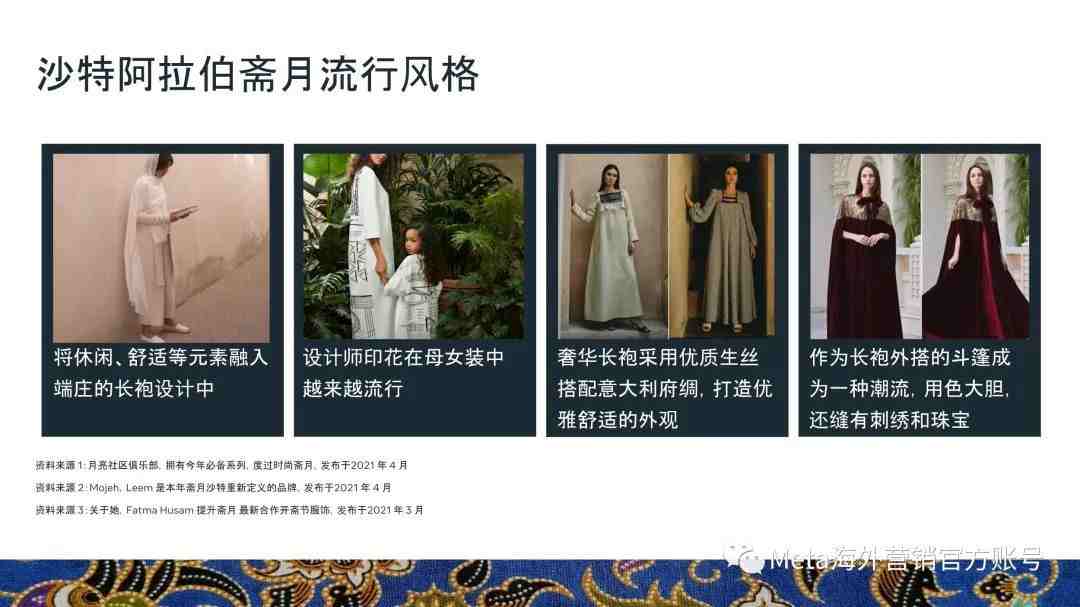Select caption 设计师印花在母女装中越来越流行
This screenshot has width=1080, height=607.
[x=404, y=373]
